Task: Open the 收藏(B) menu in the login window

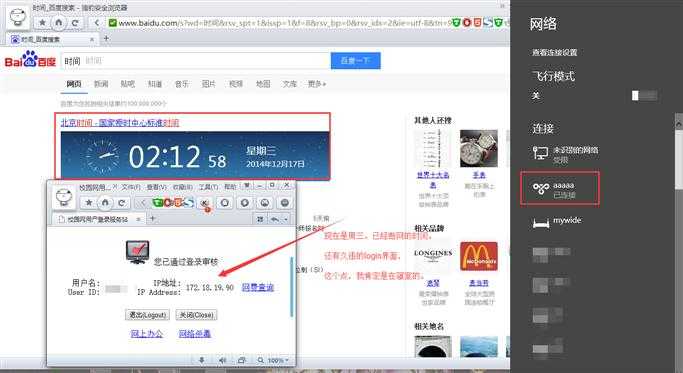Action: tap(183, 187)
